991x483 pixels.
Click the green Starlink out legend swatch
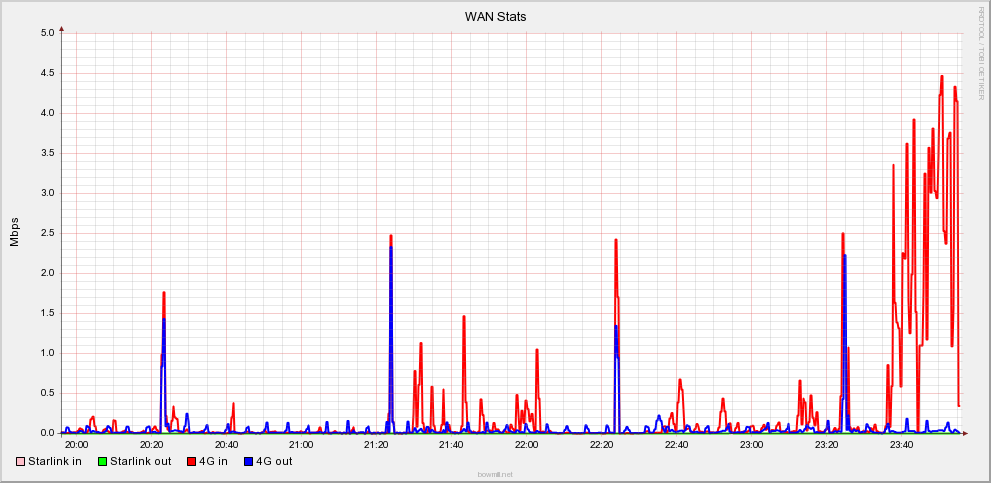coord(102,461)
